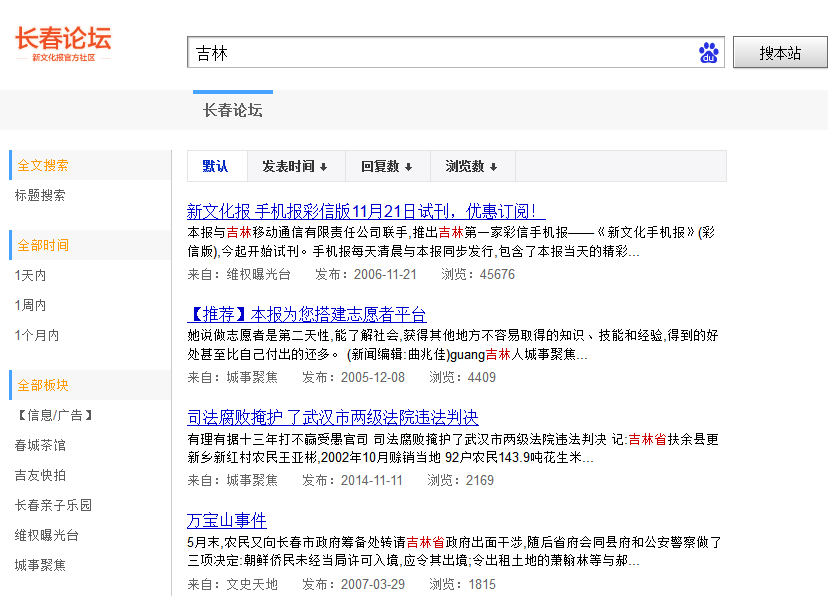Click the view count 1815
The image size is (828, 596).
coord(481,584)
